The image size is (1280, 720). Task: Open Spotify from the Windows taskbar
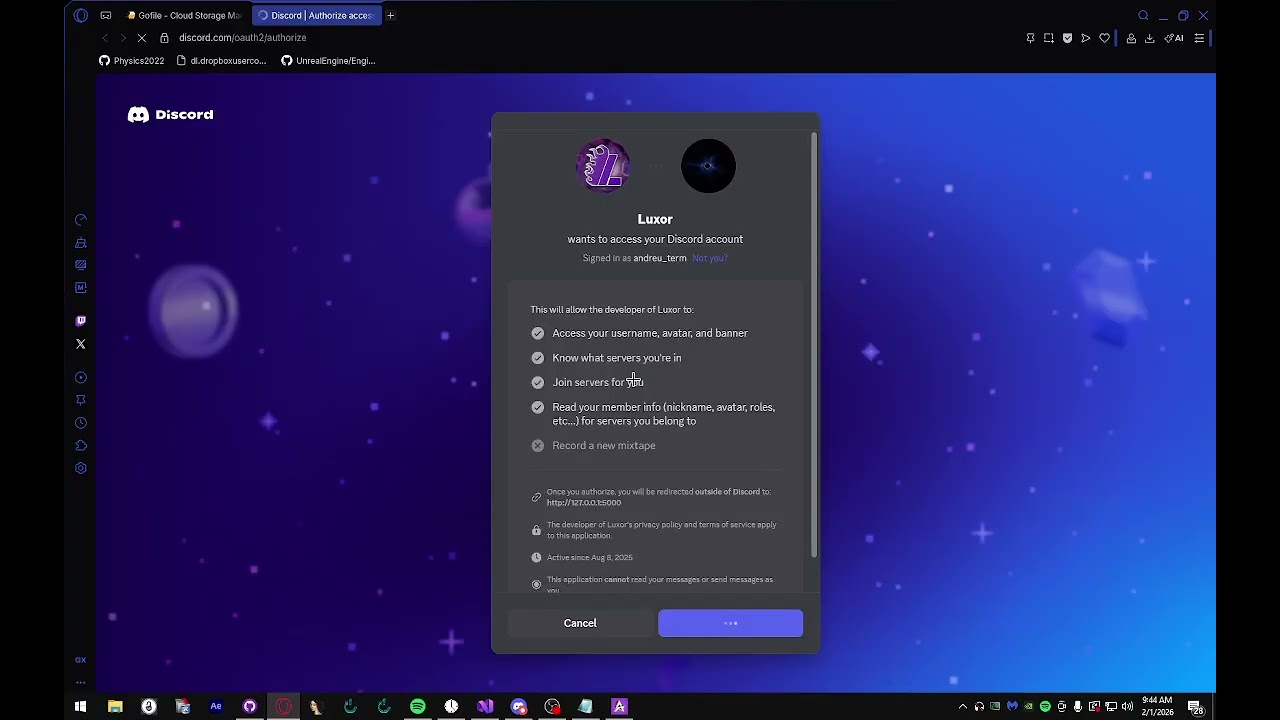(x=418, y=706)
